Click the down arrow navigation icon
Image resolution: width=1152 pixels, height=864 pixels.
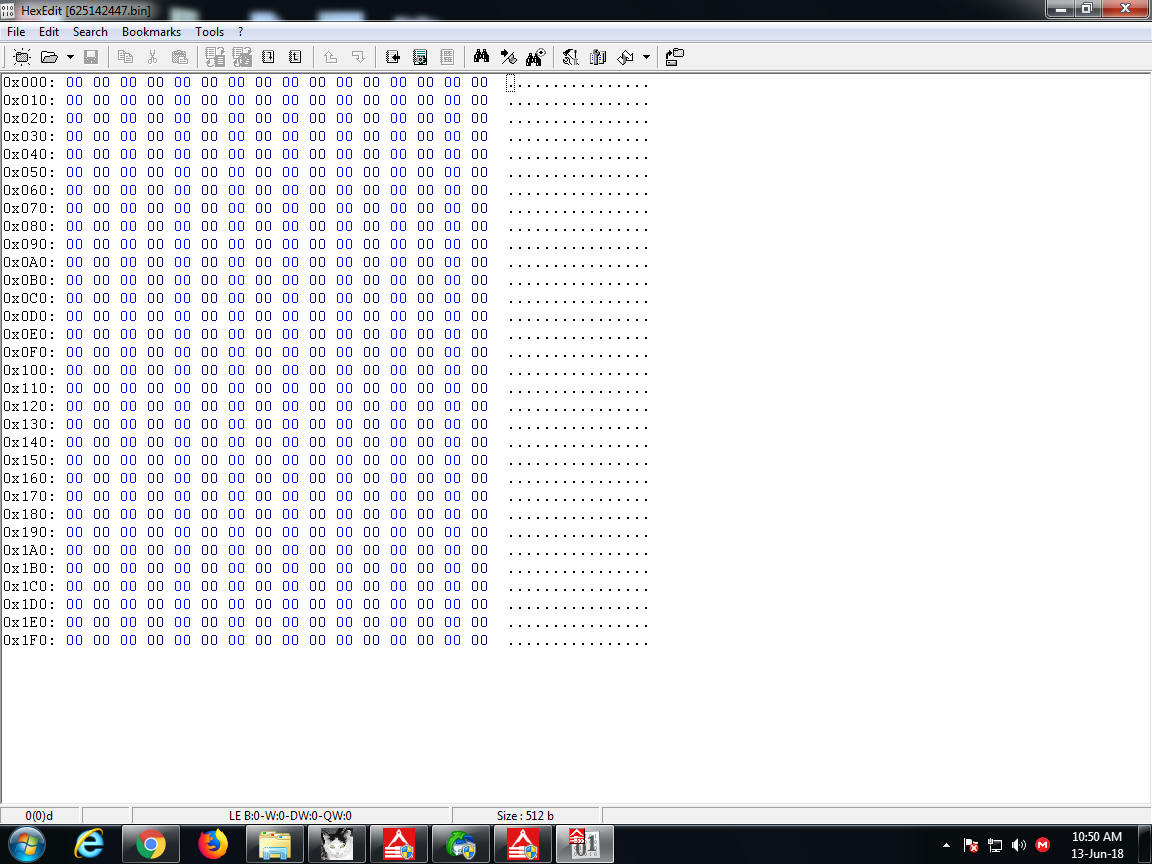point(358,57)
